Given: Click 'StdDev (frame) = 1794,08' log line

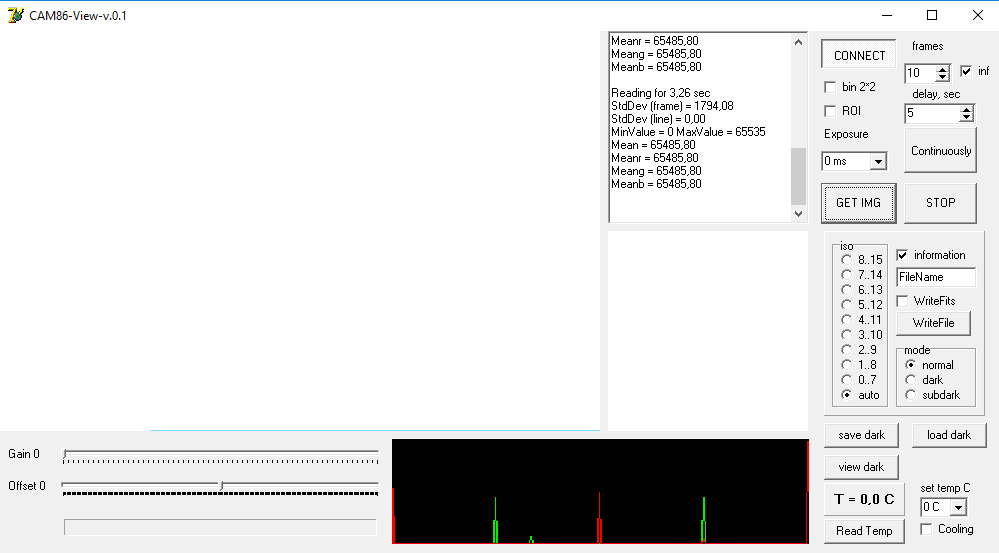Looking at the screenshot, I should tap(672, 106).
